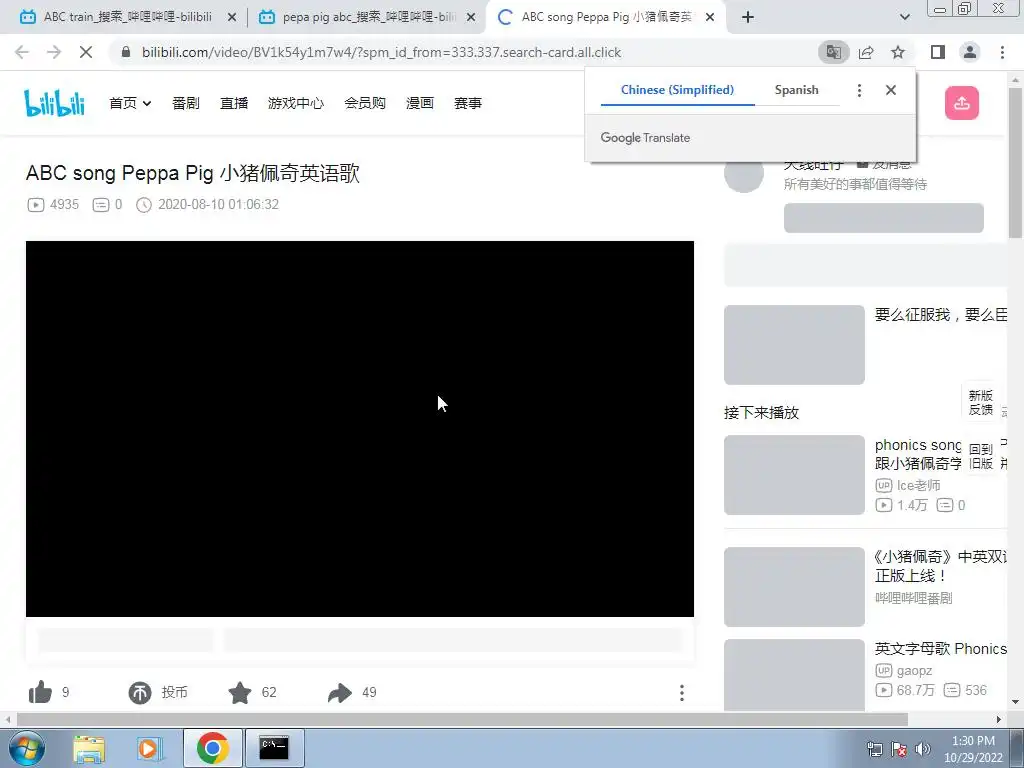
Task: Open the command prompt taskbar icon
Action: [x=274, y=748]
